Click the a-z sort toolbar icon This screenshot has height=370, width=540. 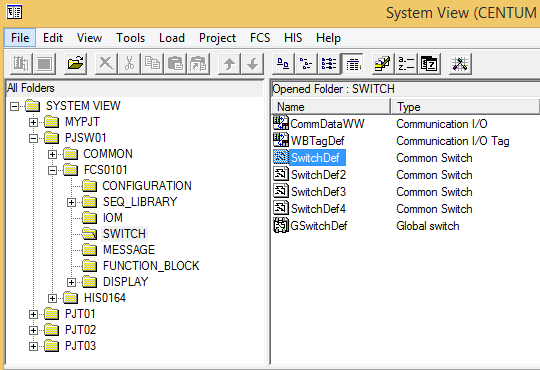(406, 64)
